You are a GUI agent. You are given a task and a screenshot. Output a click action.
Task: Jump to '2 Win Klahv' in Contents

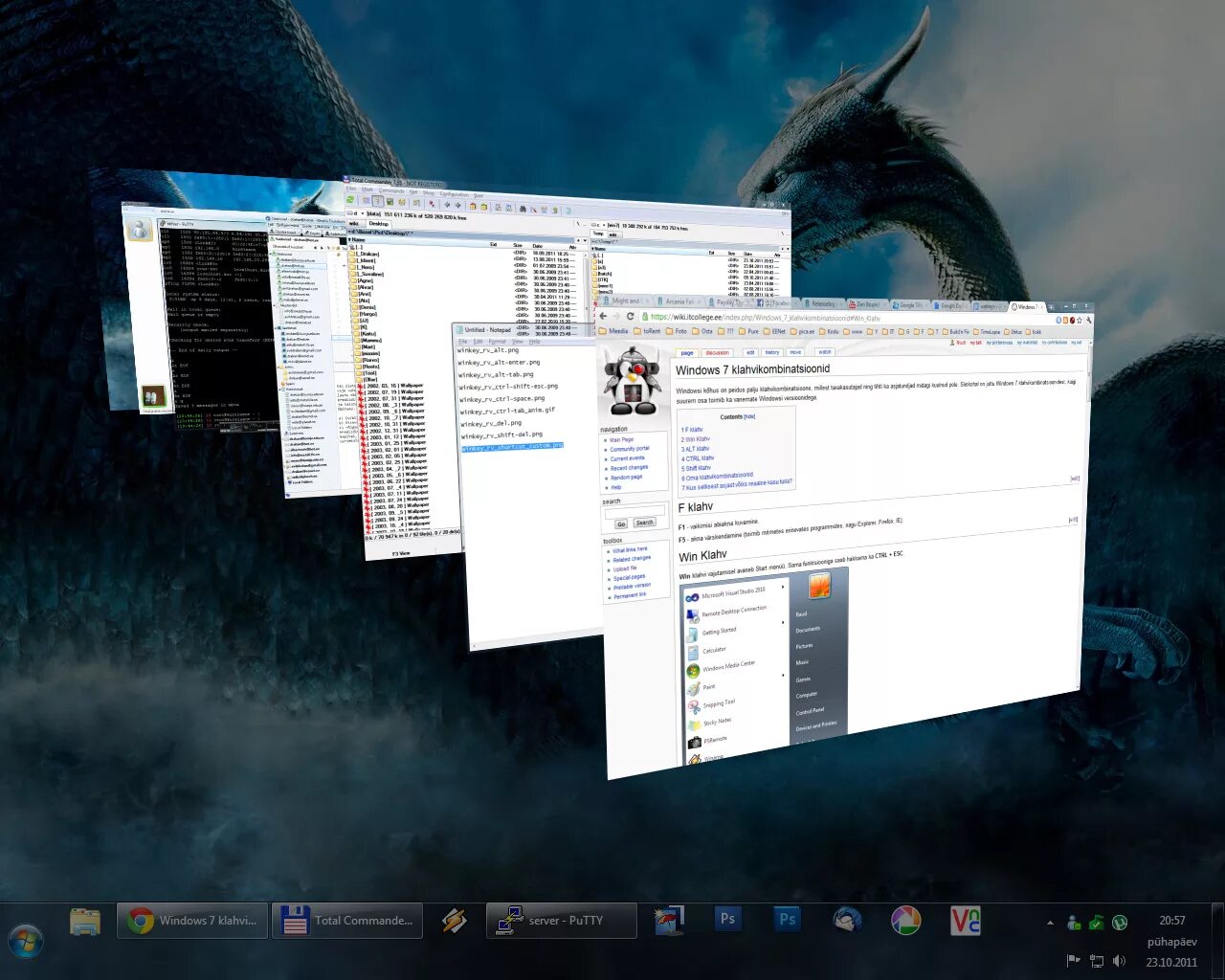click(696, 439)
